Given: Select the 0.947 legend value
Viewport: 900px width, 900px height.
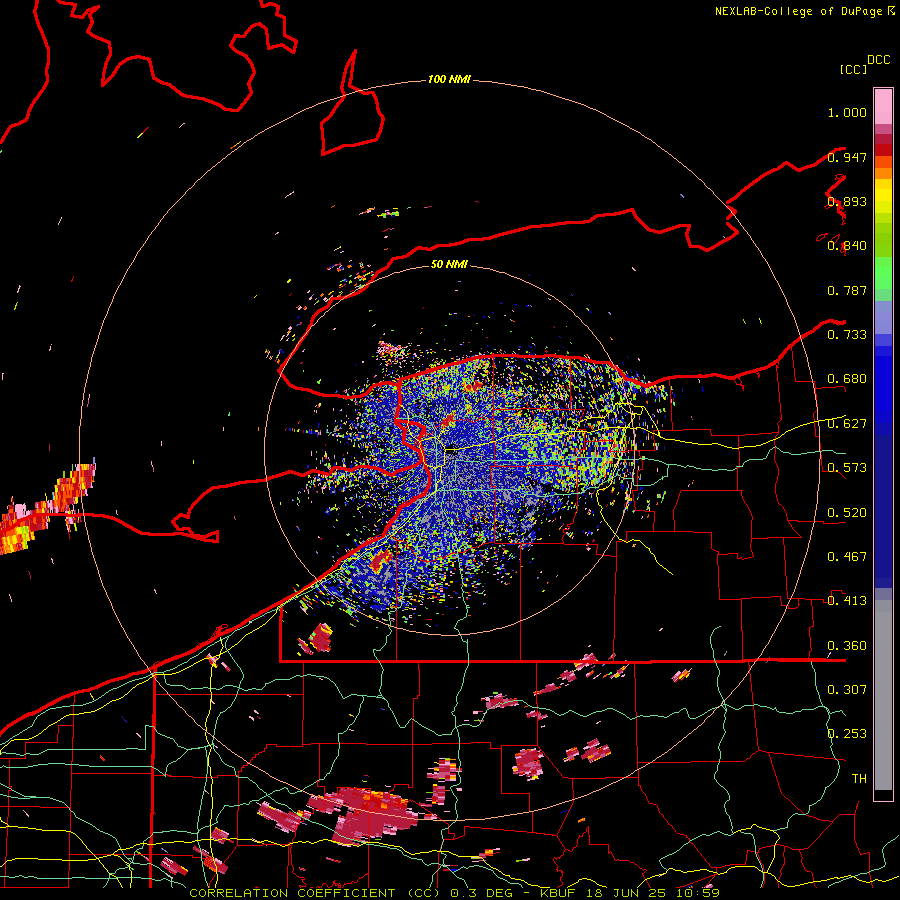Looking at the screenshot, I should click(847, 157).
